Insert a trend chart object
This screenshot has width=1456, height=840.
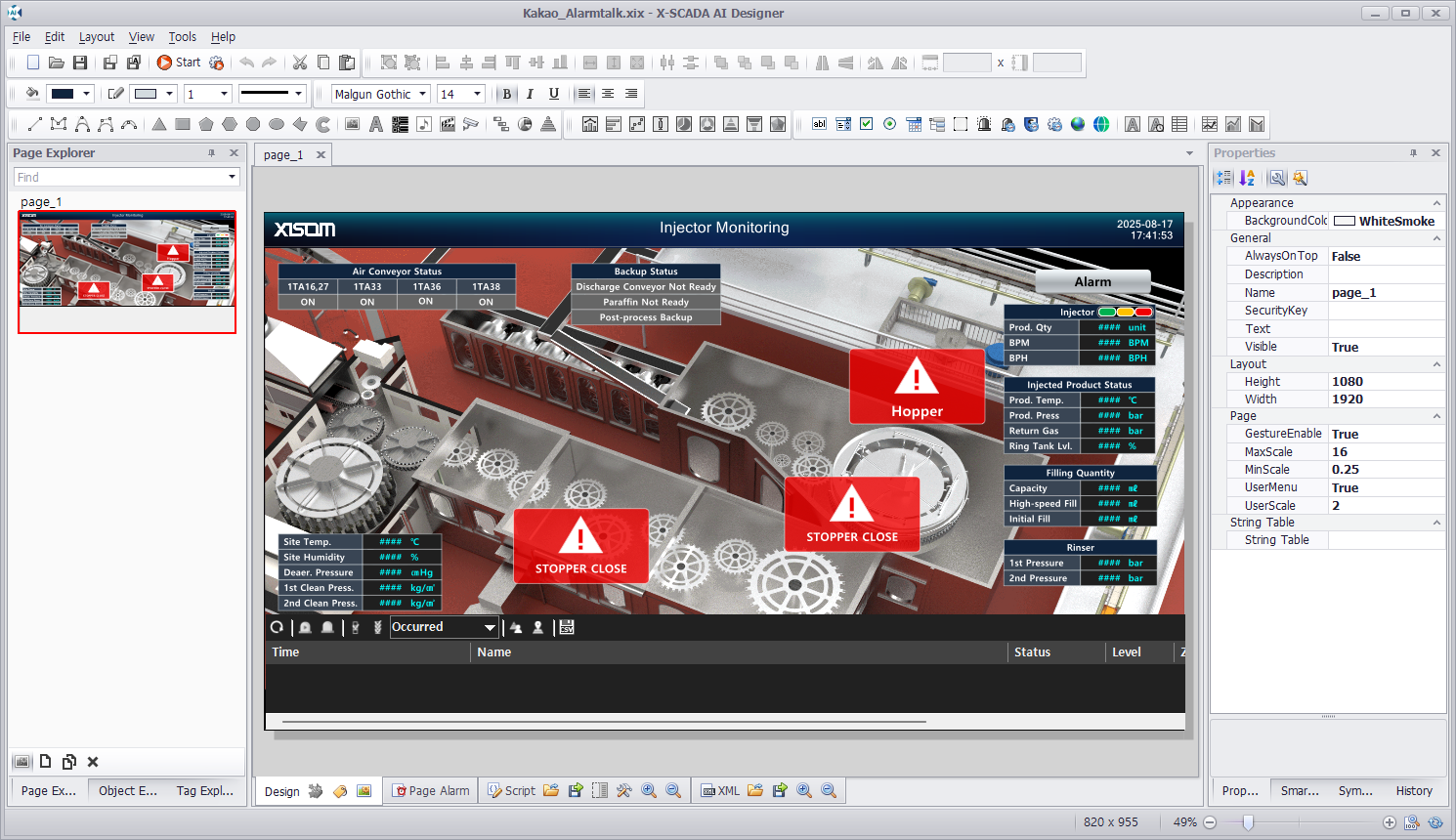pyautogui.click(x=1210, y=124)
